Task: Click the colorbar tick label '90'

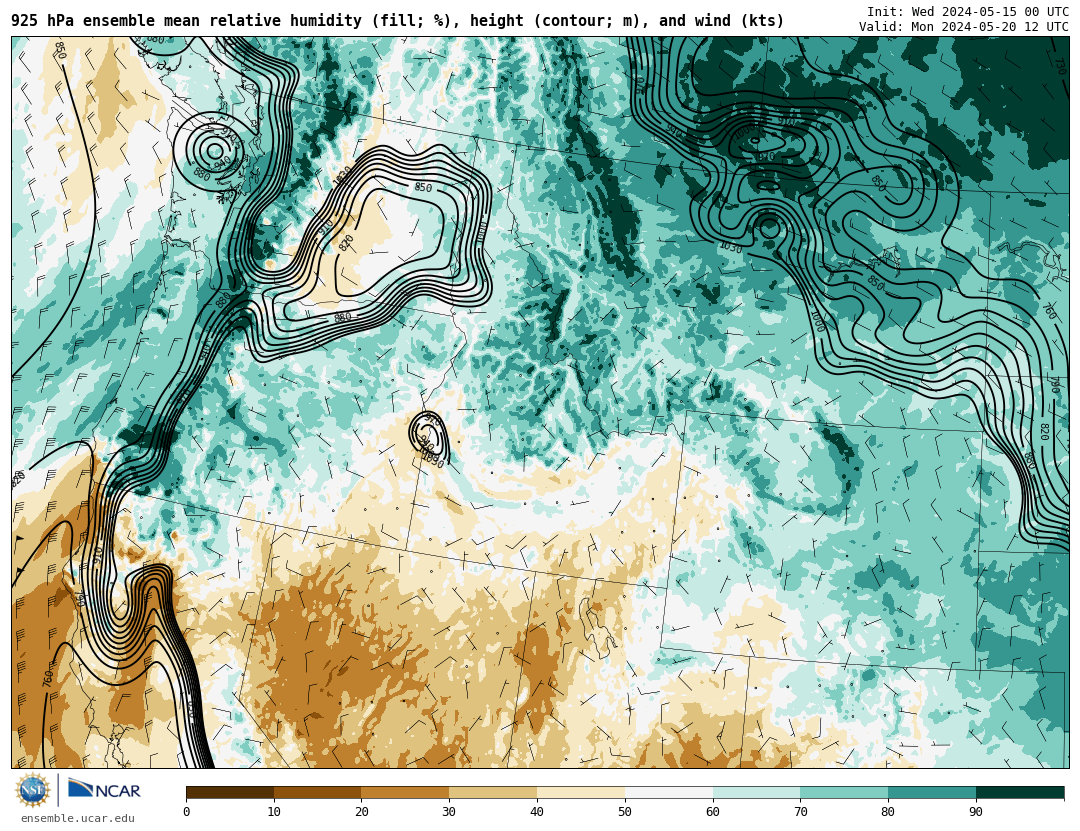Action: (x=976, y=812)
